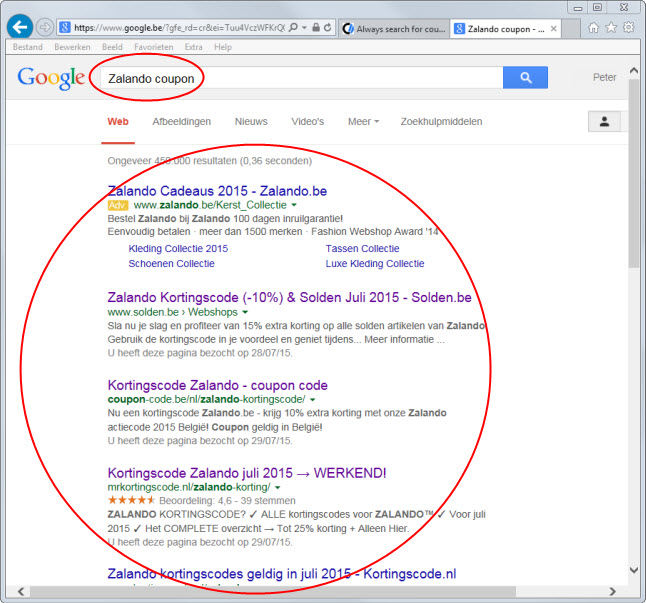Expand dropdown arrow next to solden.be Webshops
Screen dimensions: 646x603
[x=245, y=312]
